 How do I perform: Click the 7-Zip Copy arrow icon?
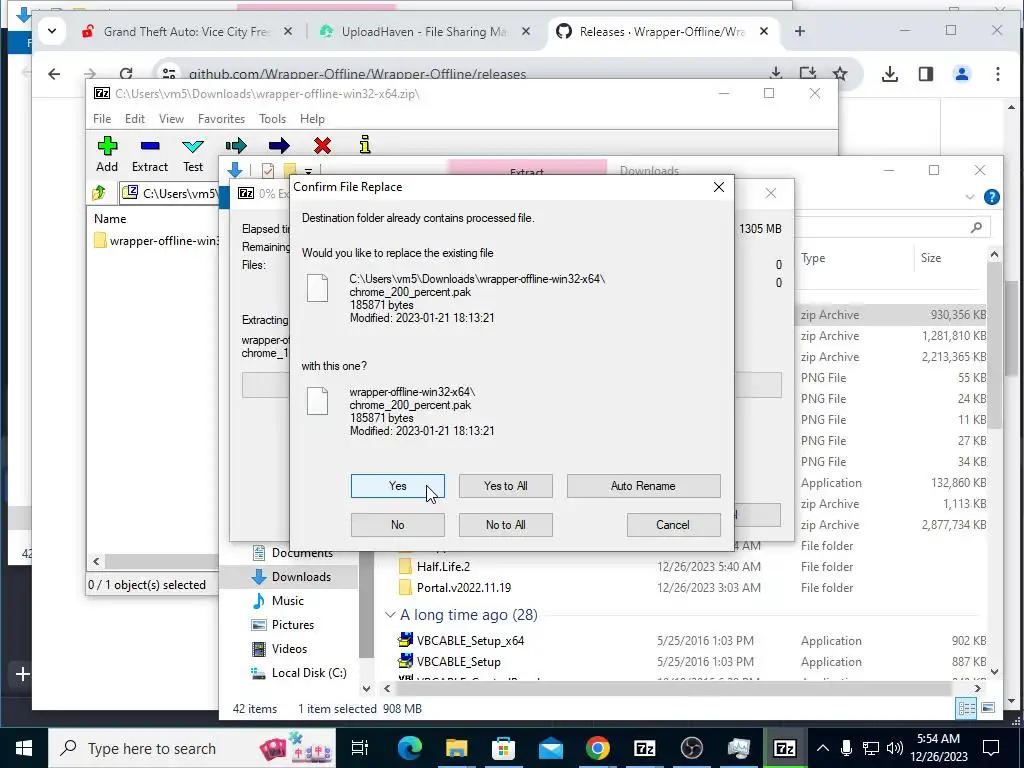click(236, 146)
